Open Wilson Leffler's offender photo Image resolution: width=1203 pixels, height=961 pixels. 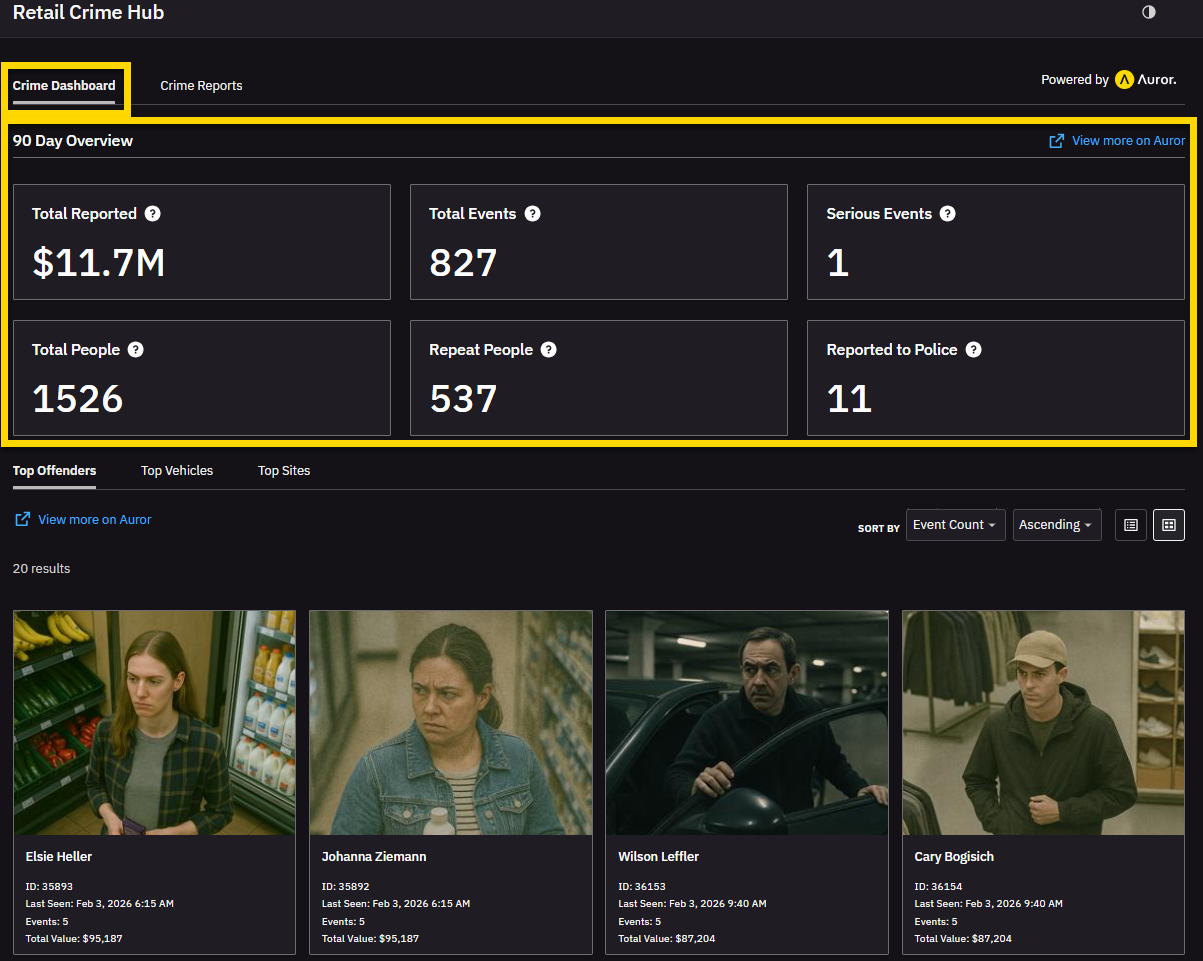(x=747, y=722)
